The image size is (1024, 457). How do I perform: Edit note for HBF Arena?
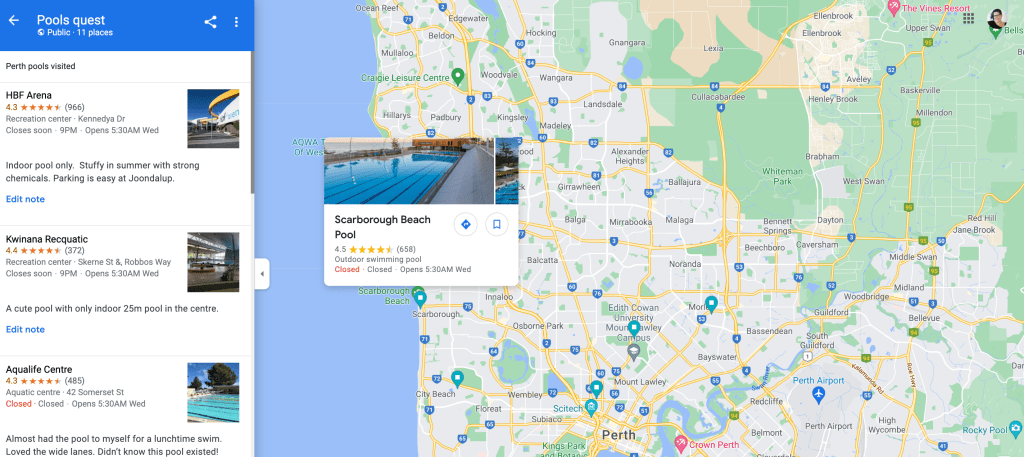(x=25, y=199)
